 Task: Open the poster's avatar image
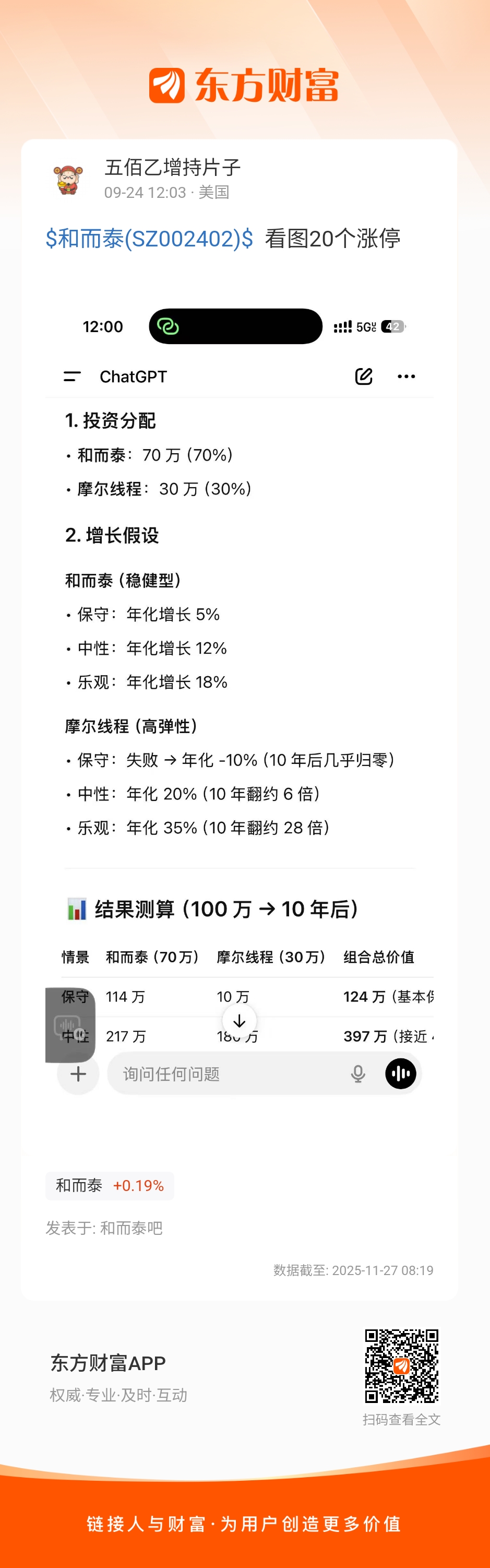tap(67, 179)
